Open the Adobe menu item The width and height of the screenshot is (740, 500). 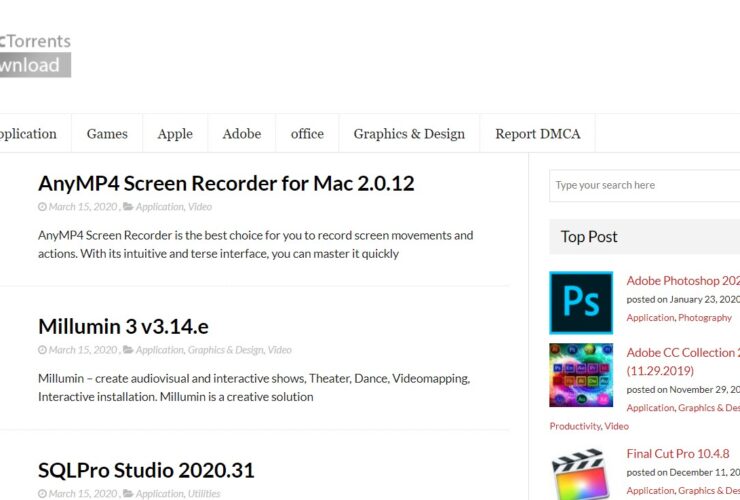[242, 134]
